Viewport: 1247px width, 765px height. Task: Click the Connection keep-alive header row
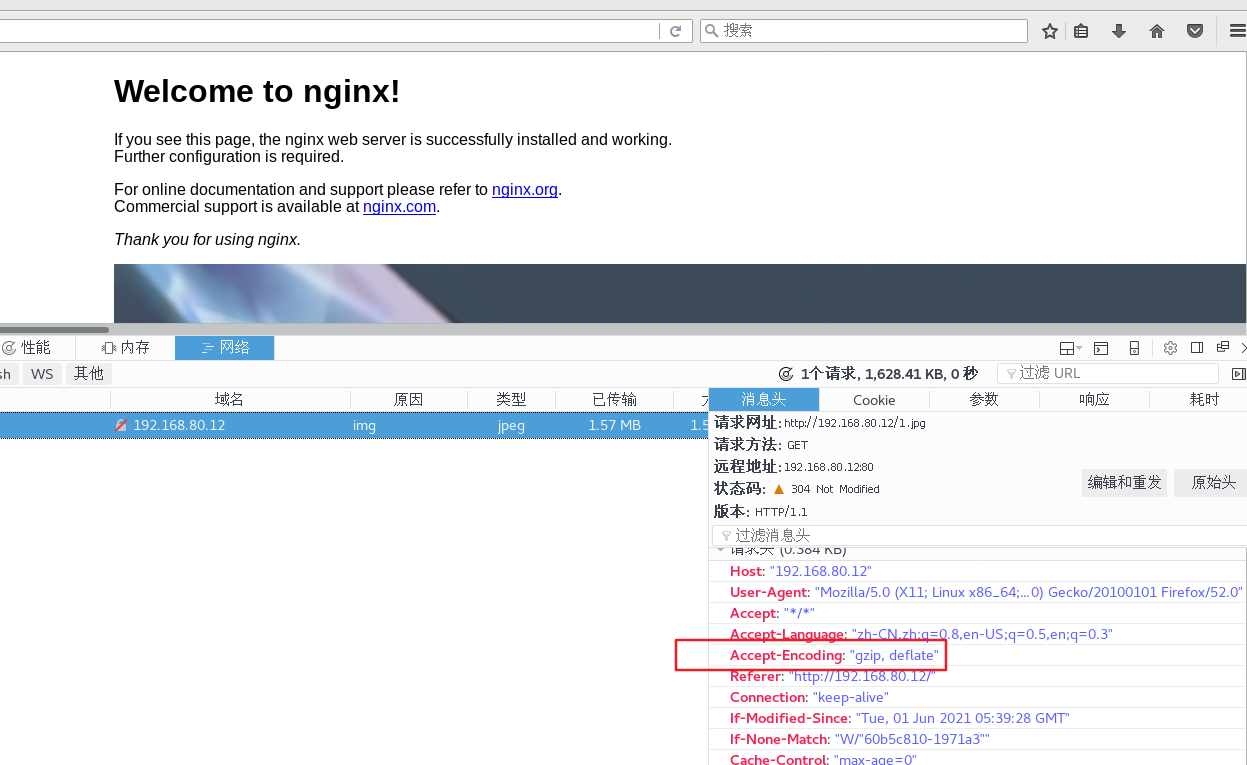(978, 697)
